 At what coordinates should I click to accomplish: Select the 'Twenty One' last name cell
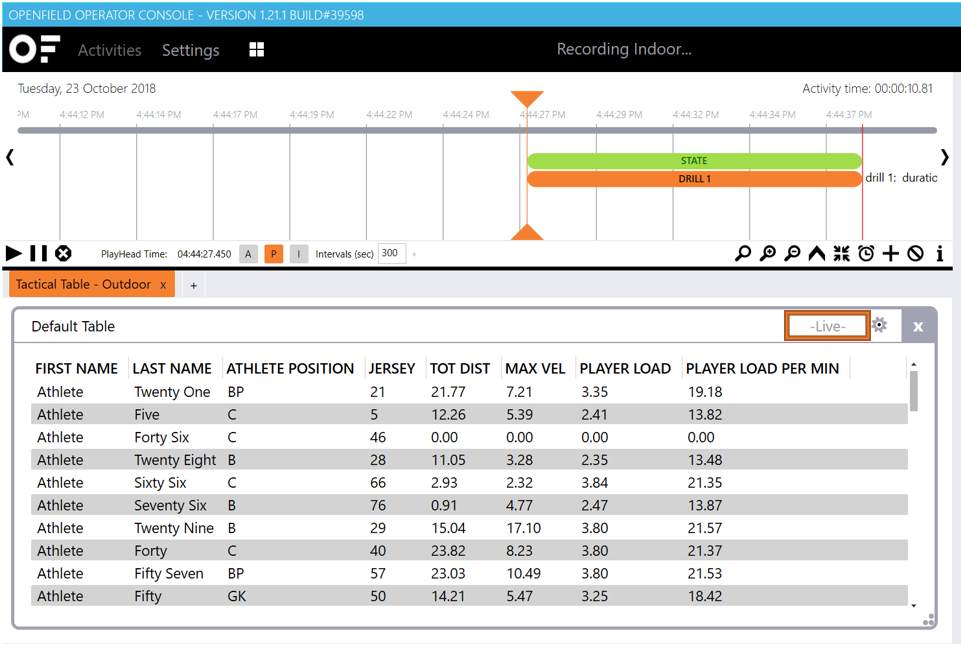[172, 392]
